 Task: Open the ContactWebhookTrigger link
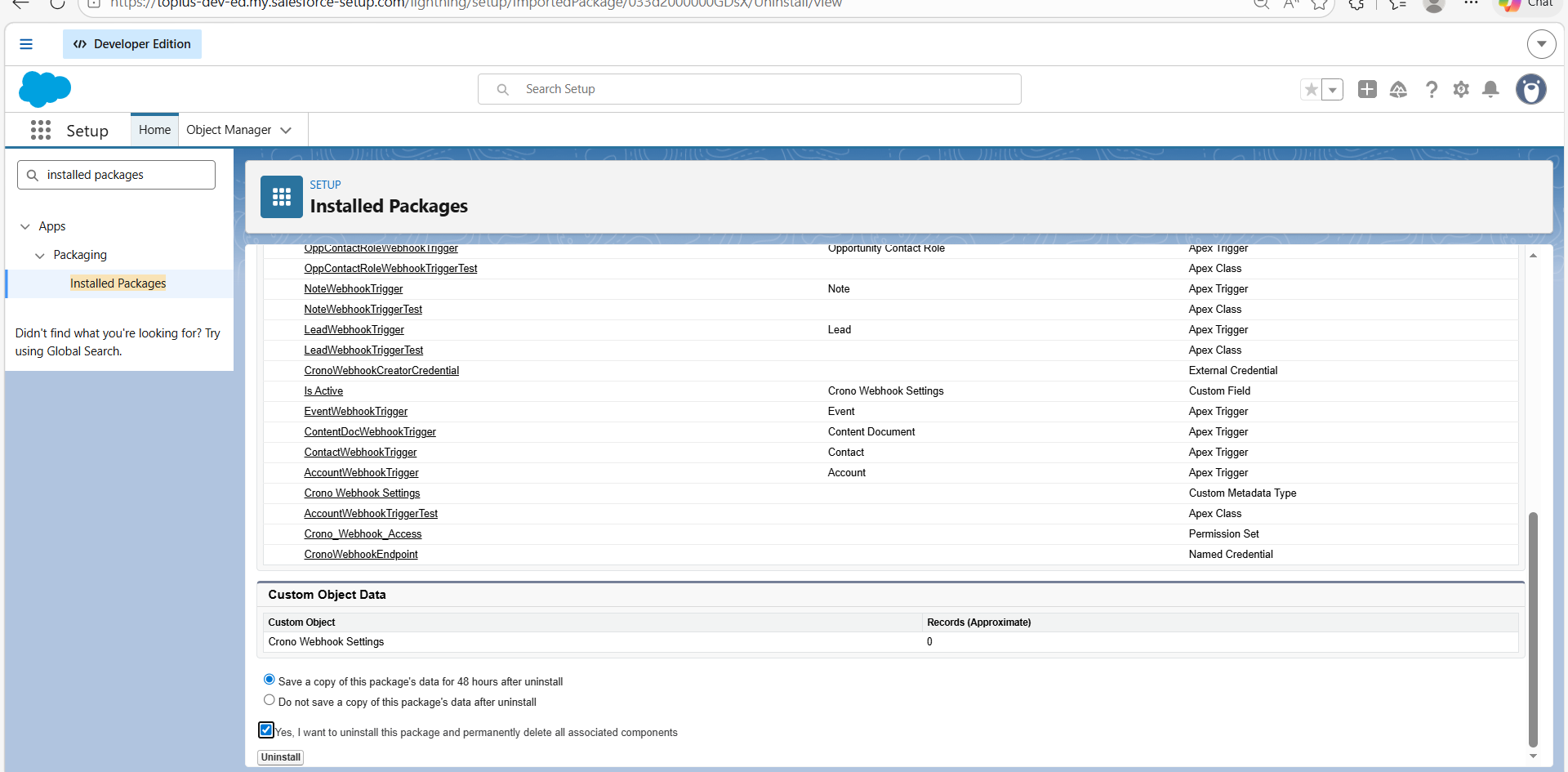point(360,453)
